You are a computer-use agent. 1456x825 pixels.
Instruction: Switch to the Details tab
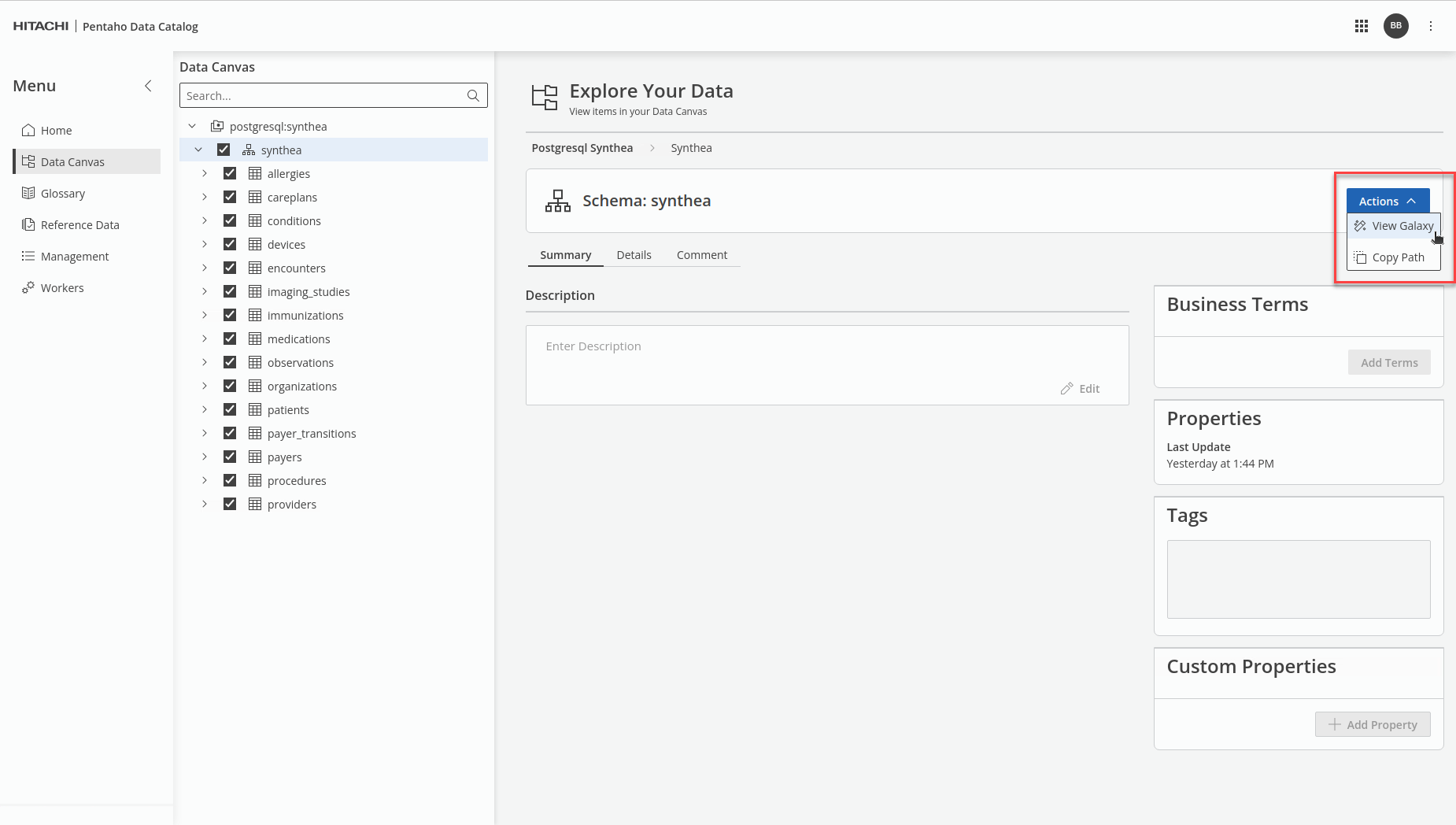click(x=634, y=255)
